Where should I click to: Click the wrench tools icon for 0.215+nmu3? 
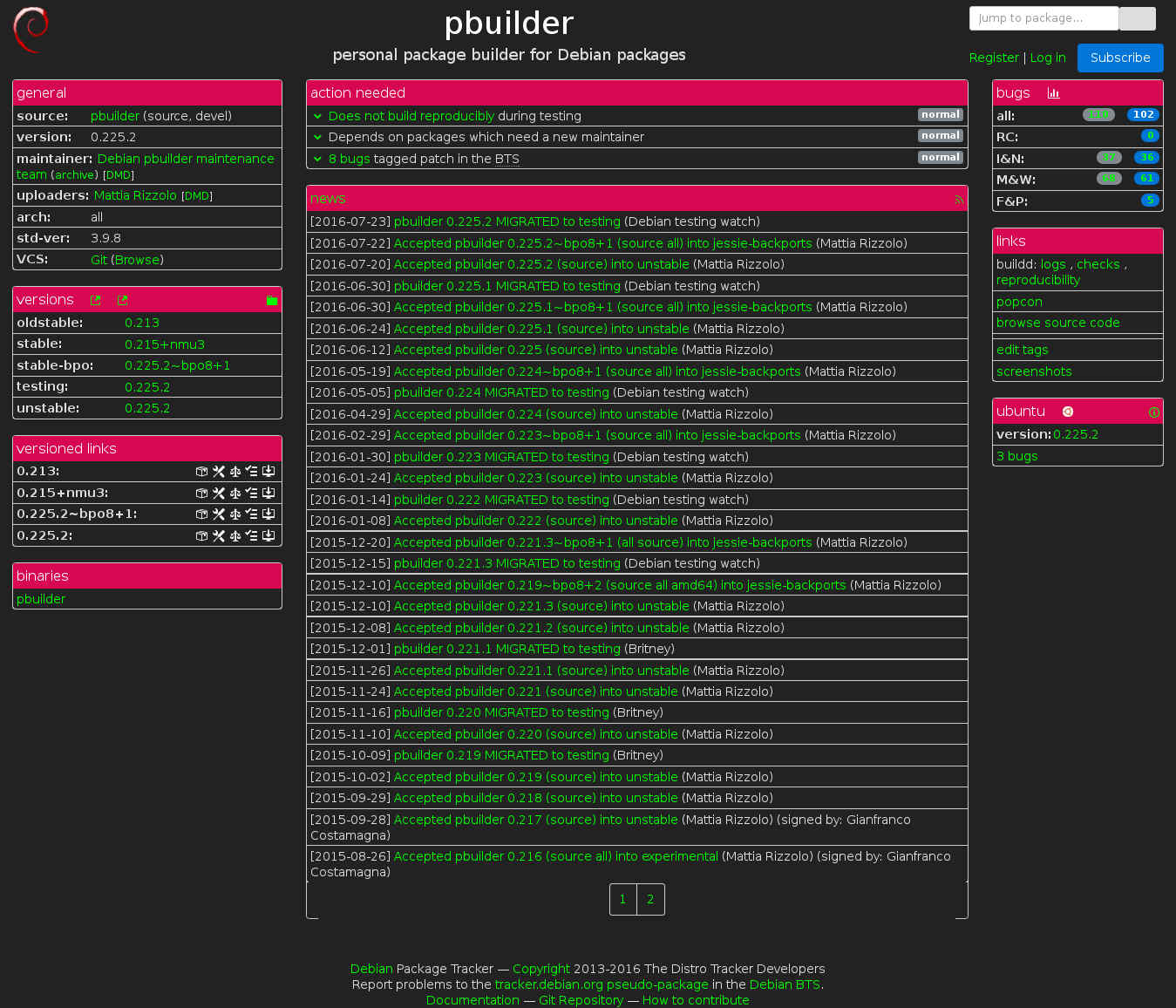[219, 494]
